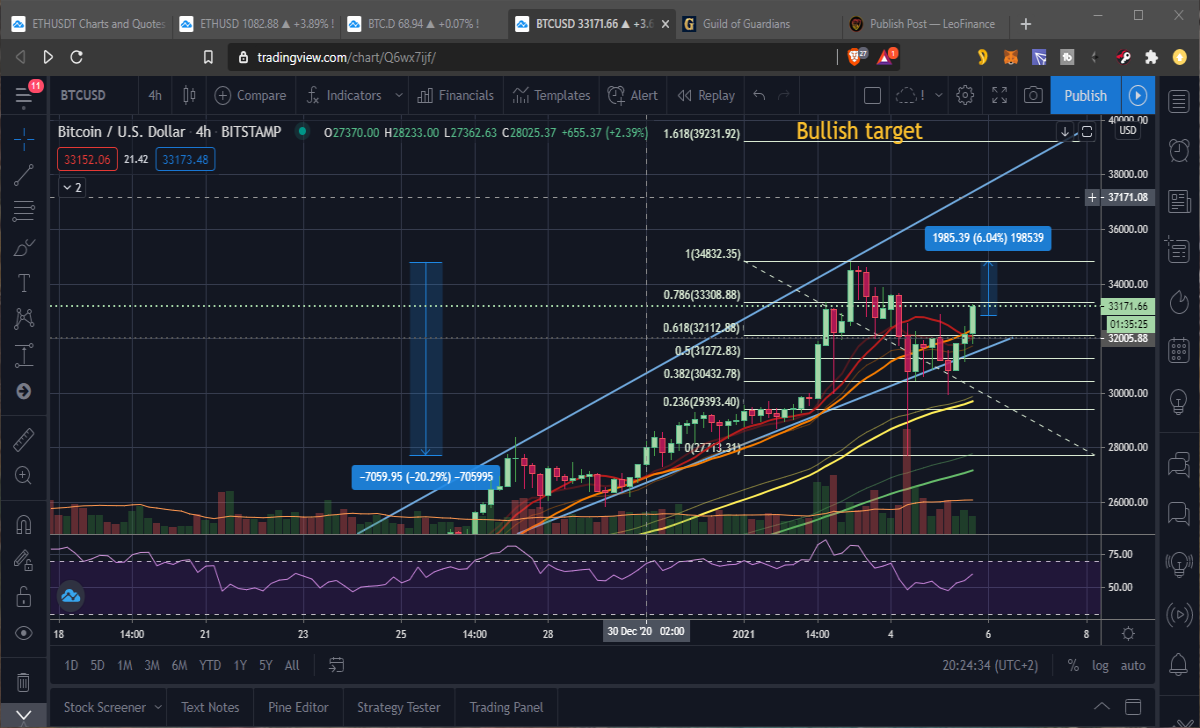Toggle percent scale on price axis
1200x728 pixels.
[x=1073, y=665]
